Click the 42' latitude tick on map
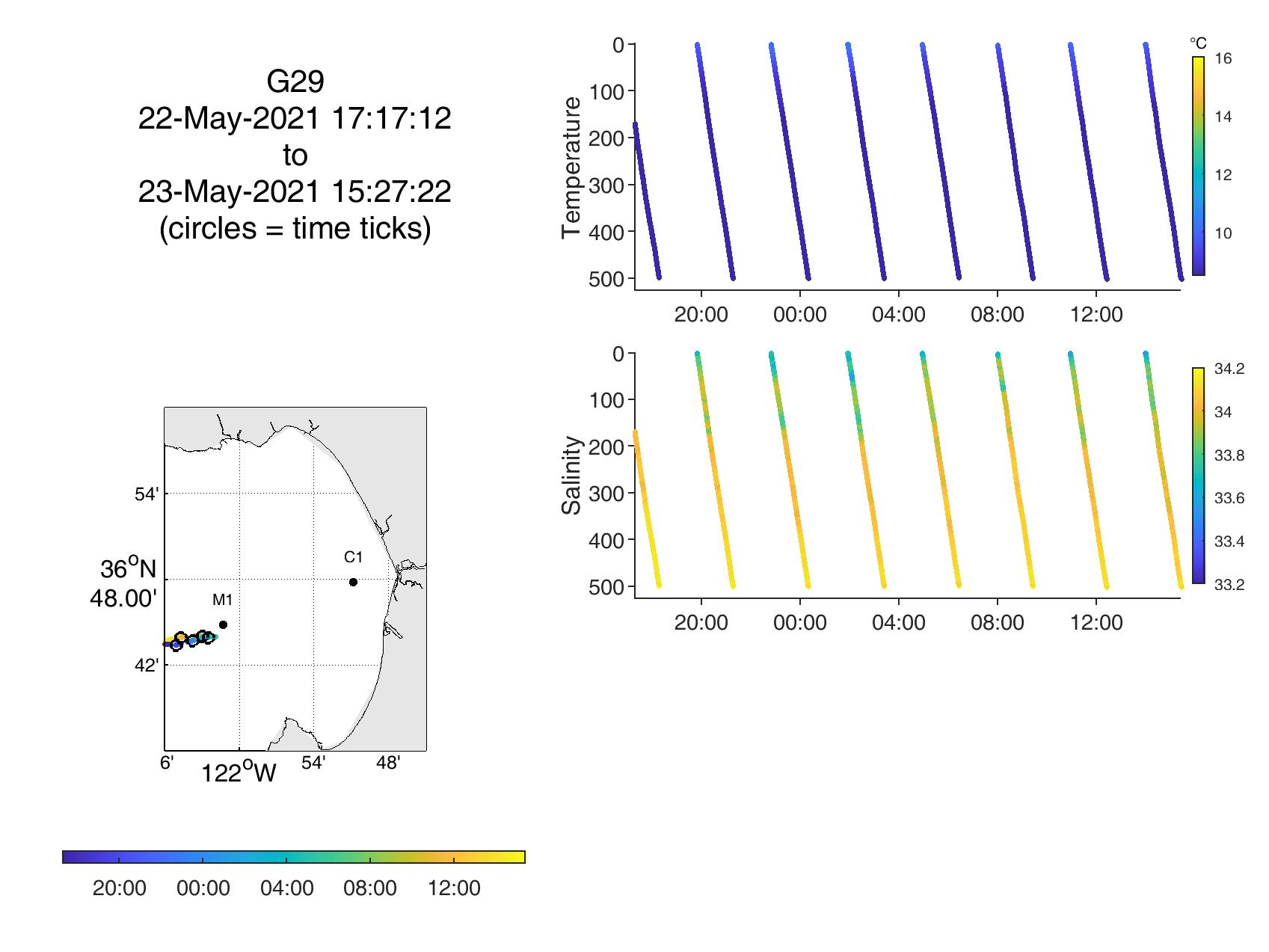The image size is (1269, 952). [x=147, y=666]
